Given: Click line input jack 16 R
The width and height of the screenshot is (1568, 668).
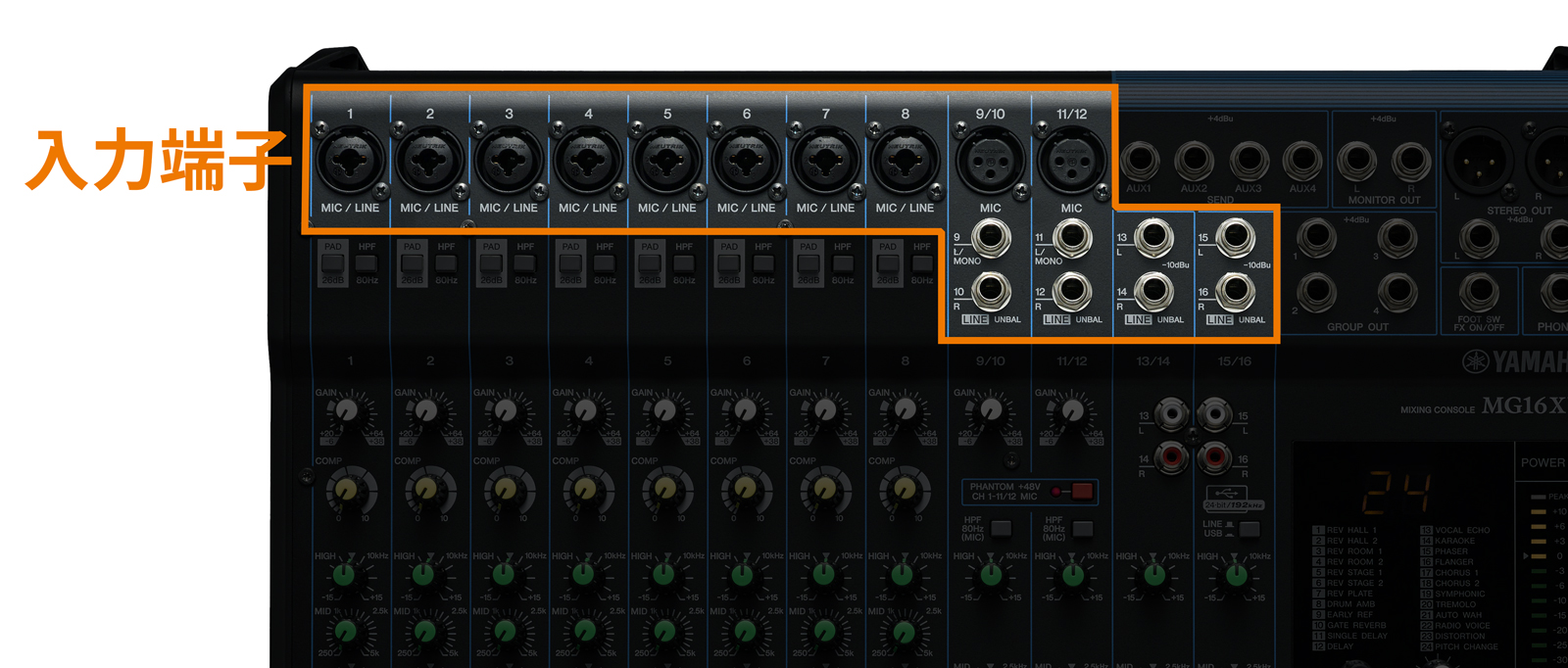Looking at the screenshot, I should coord(1235,291).
